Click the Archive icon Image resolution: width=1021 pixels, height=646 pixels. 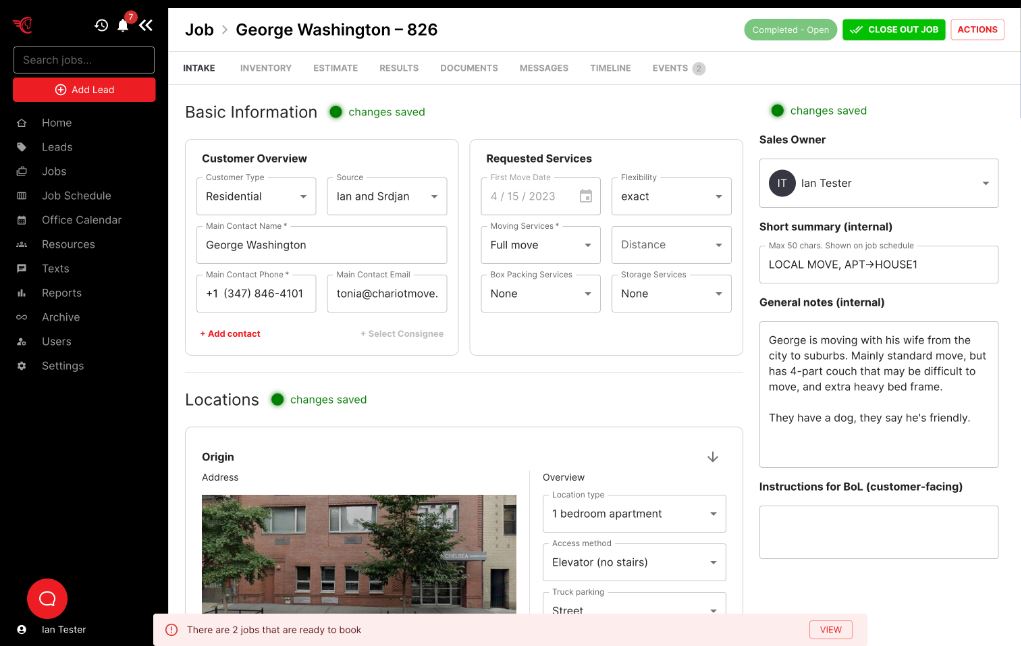click(x=21, y=317)
